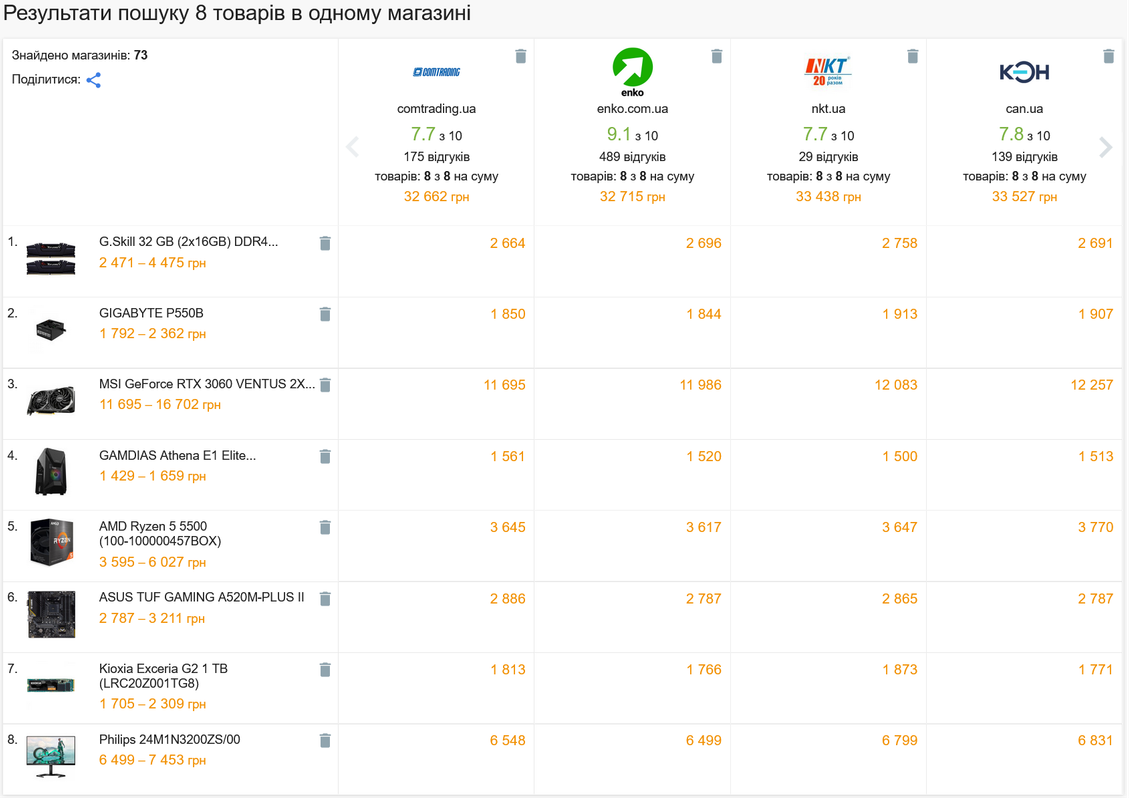Open can.ua store link
1131x800 pixels.
point(1025,109)
